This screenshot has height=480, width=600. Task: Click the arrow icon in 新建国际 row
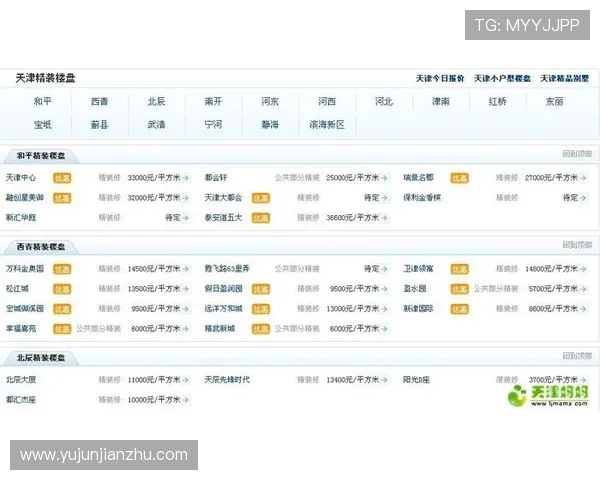583,309
